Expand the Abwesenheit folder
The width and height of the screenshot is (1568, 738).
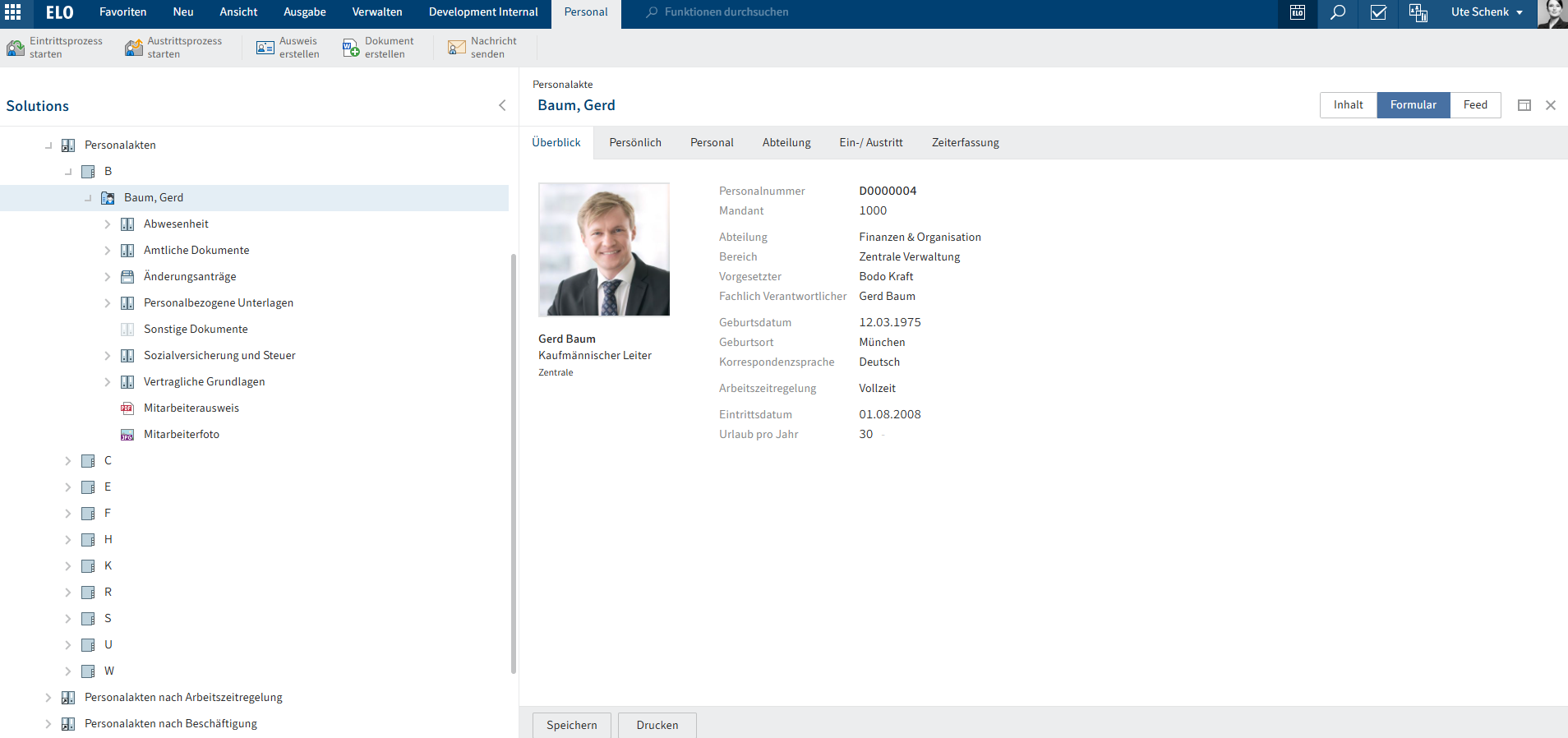click(107, 224)
